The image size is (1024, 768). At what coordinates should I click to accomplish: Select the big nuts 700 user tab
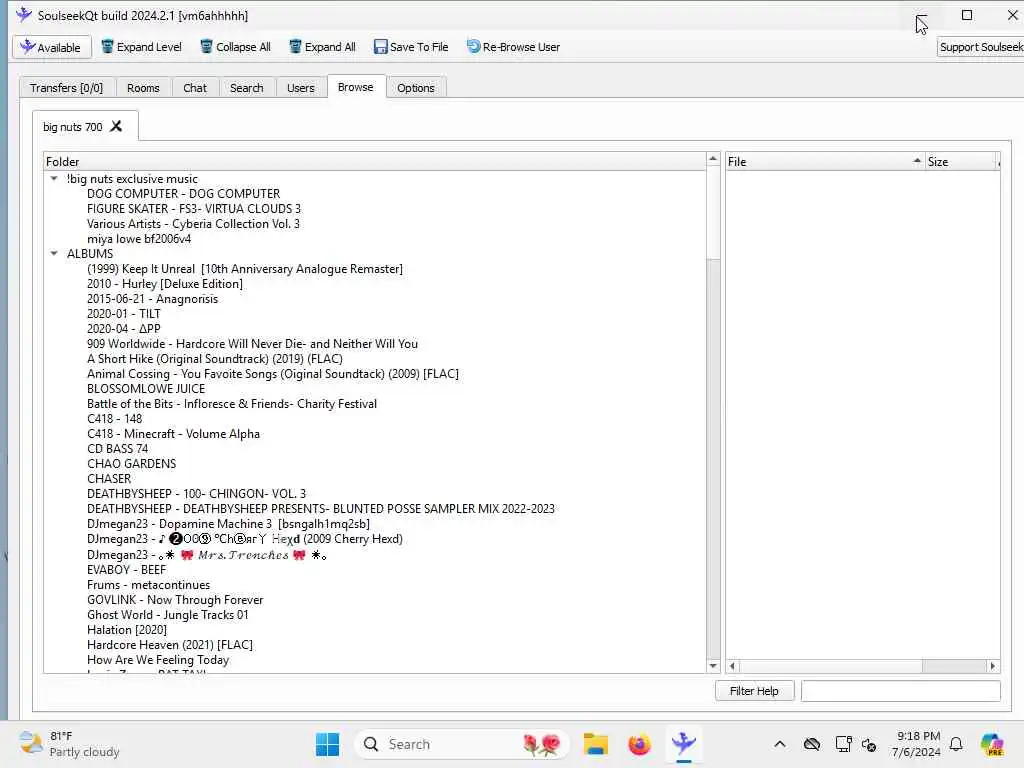(x=72, y=127)
